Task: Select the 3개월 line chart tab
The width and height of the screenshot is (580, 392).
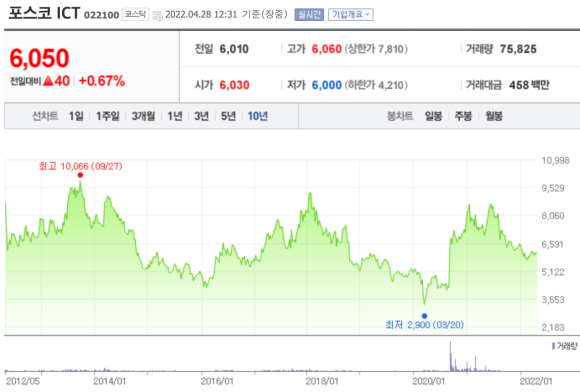Action: pos(143,116)
